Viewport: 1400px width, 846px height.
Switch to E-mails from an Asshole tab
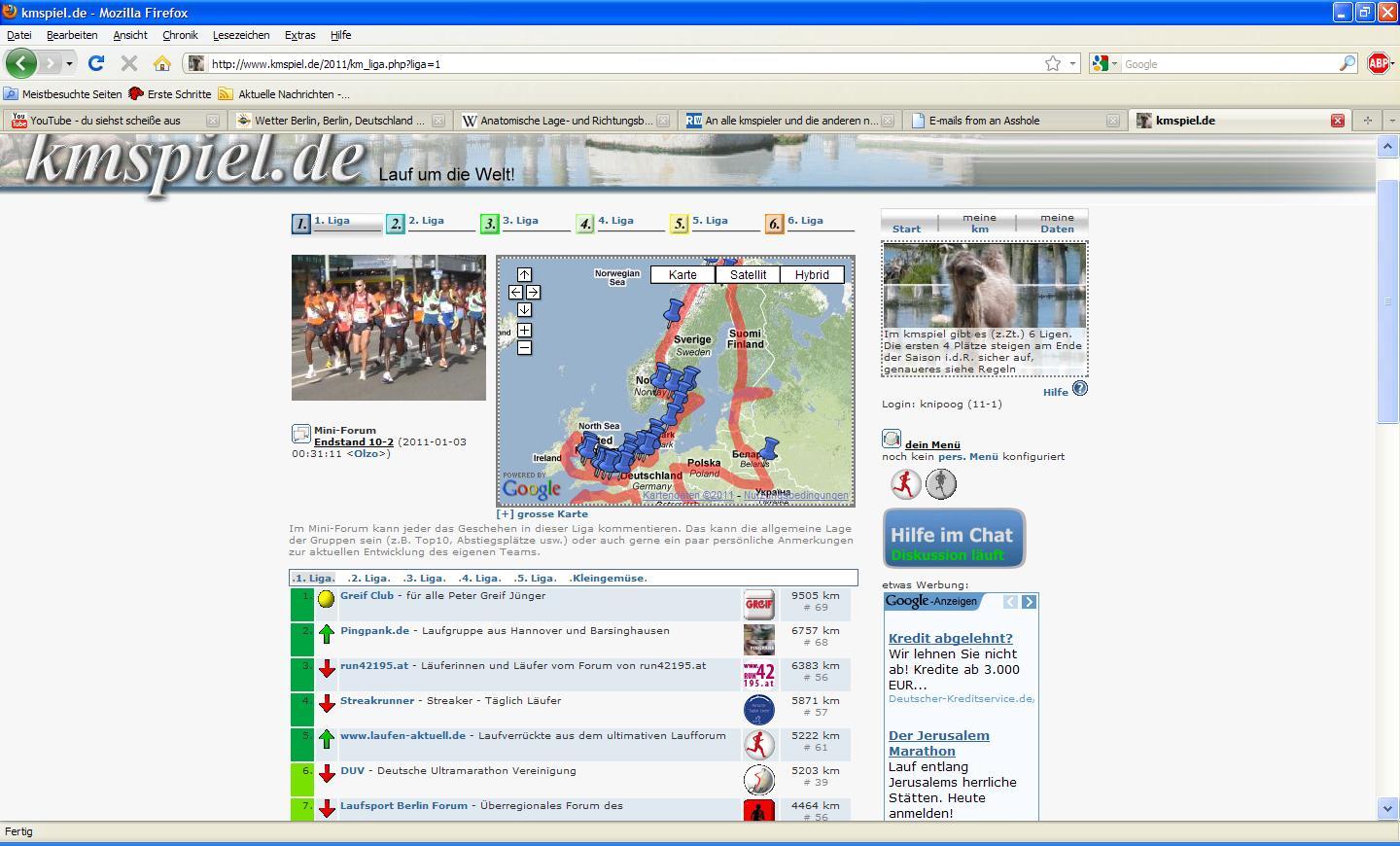click(x=1015, y=121)
